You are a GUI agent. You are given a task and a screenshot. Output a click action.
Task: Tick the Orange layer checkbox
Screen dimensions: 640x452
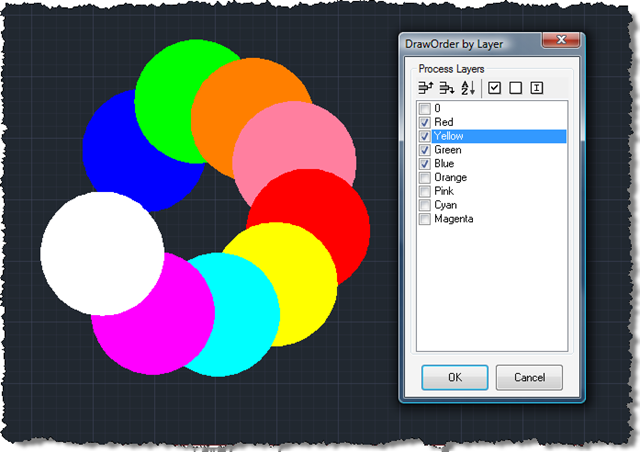tap(425, 177)
